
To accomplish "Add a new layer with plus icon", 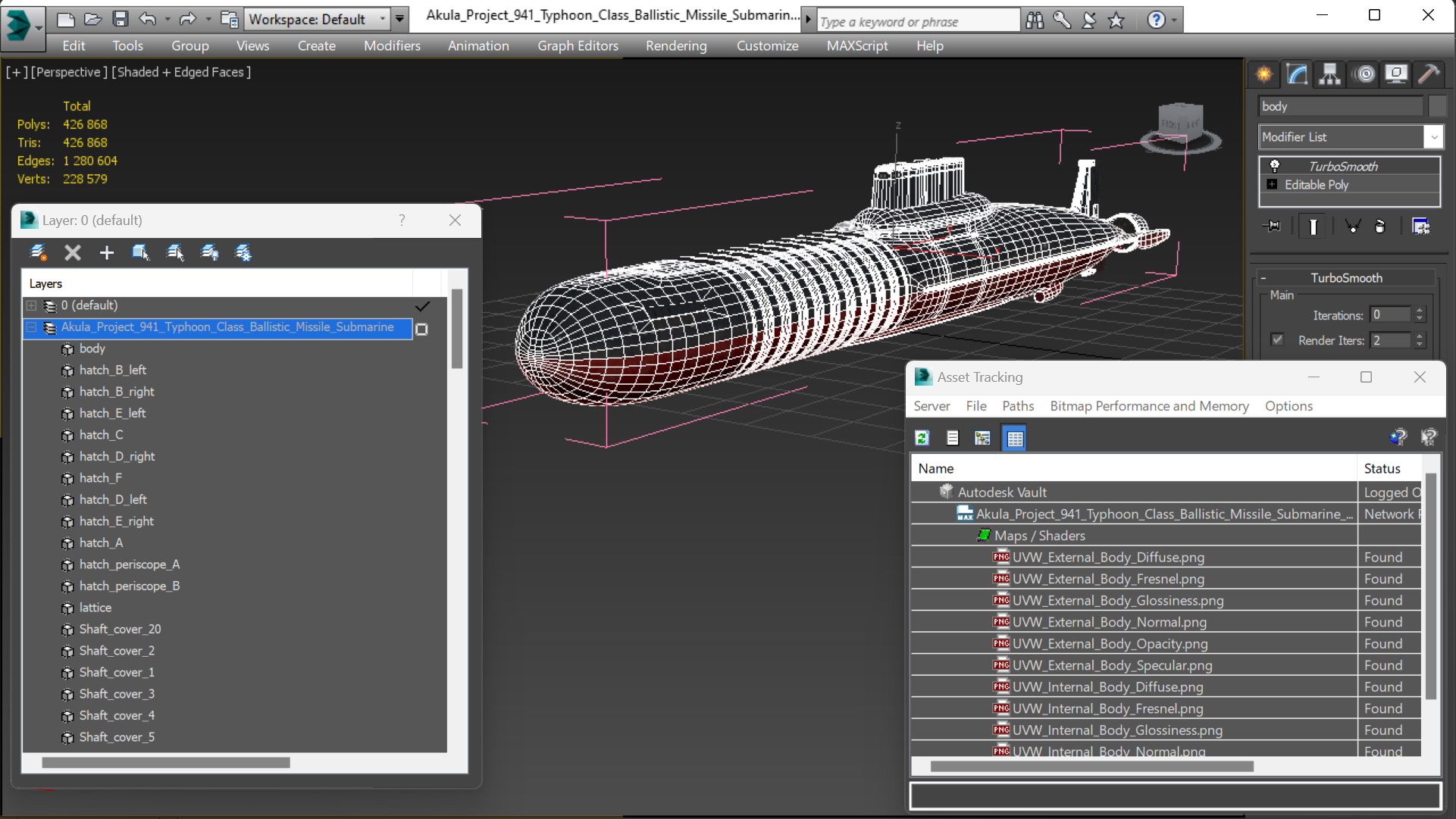I will coord(106,252).
